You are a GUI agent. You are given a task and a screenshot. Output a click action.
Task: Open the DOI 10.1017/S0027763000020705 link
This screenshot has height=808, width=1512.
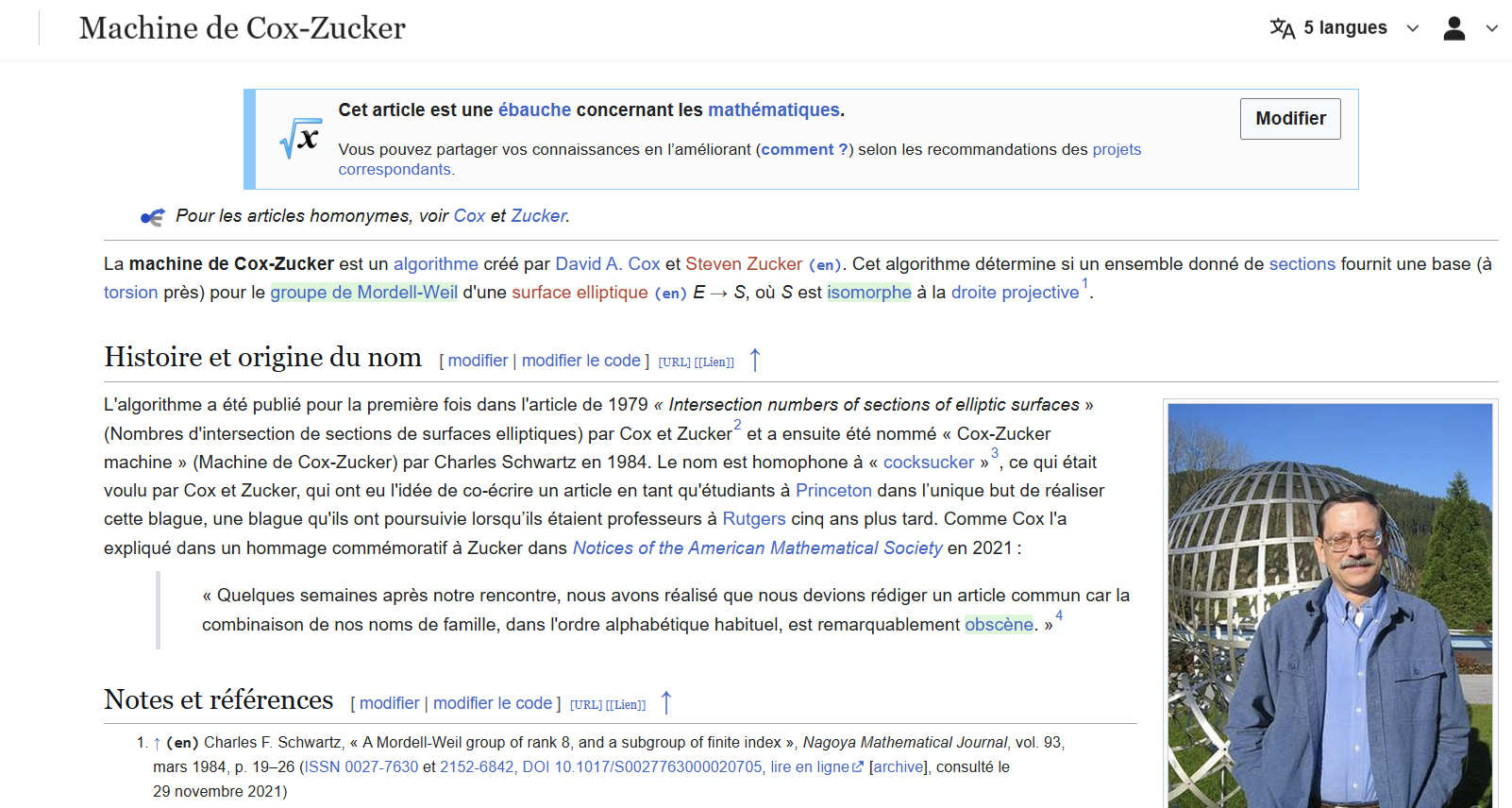(x=642, y=767)
